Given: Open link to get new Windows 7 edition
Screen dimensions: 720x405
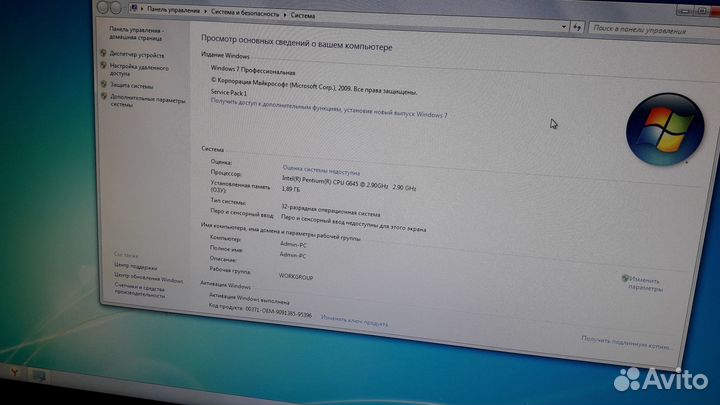Looking at the screenshot, I should coord(329,108).
